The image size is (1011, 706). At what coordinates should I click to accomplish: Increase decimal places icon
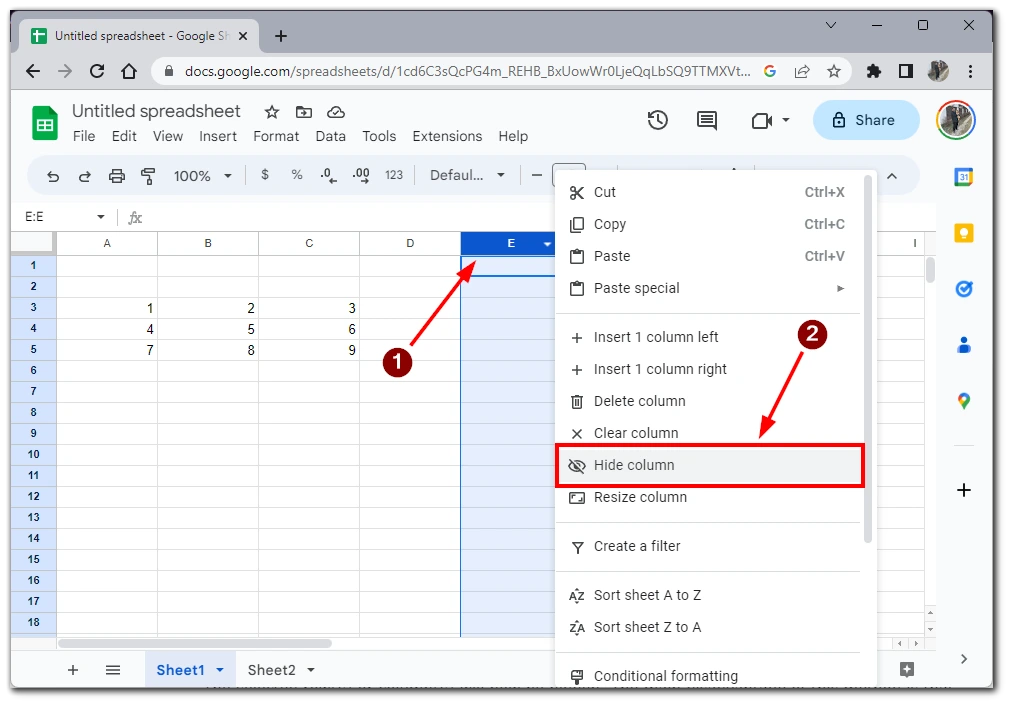(361, 175)
